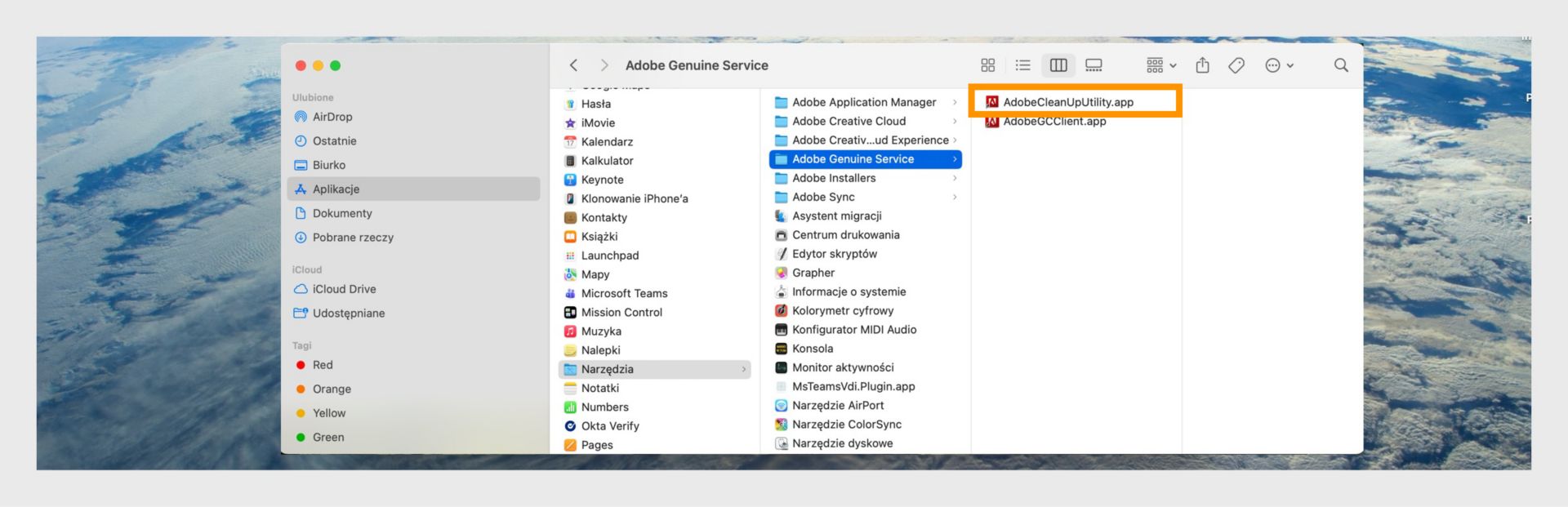Select Konfigurator MIDI Audio
Screen dimensions: 1568x507
click(866, 329)
